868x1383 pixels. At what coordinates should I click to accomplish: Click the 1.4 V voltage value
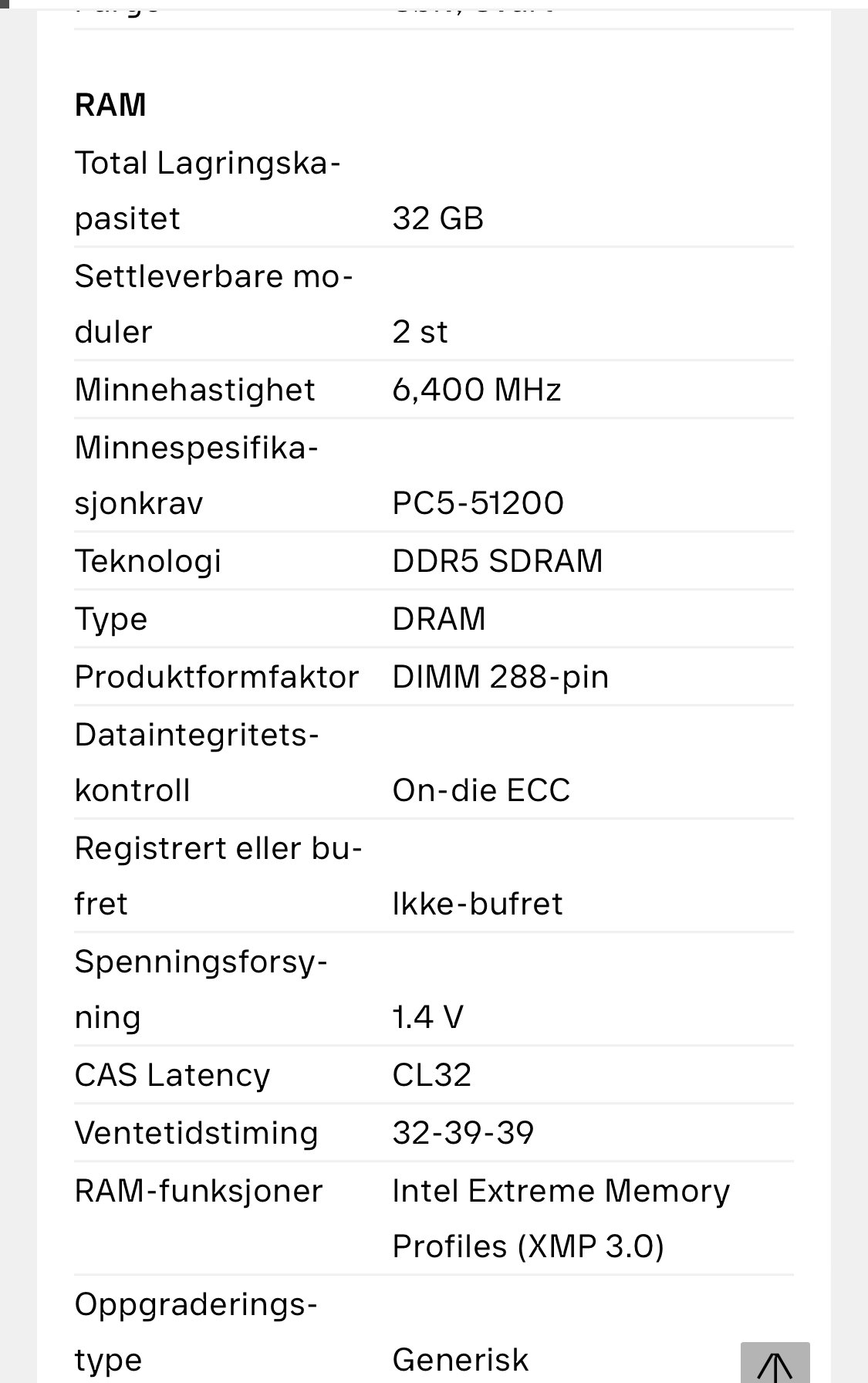[x=427, y=1017]
